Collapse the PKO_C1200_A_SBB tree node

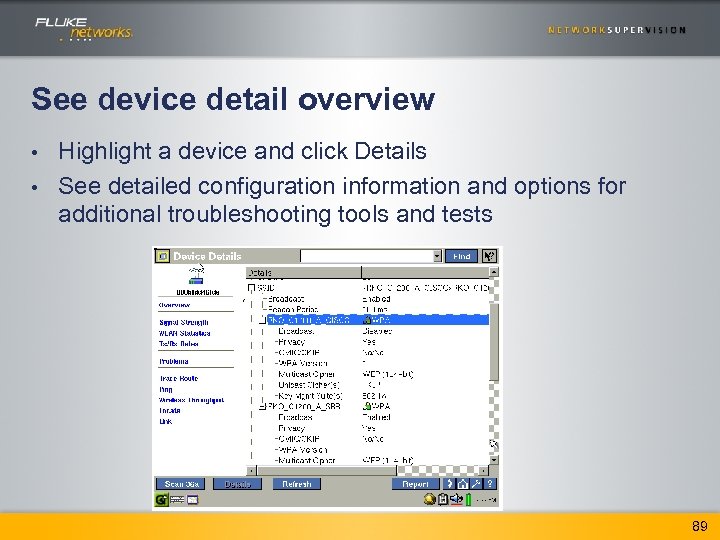coord(263,406)
